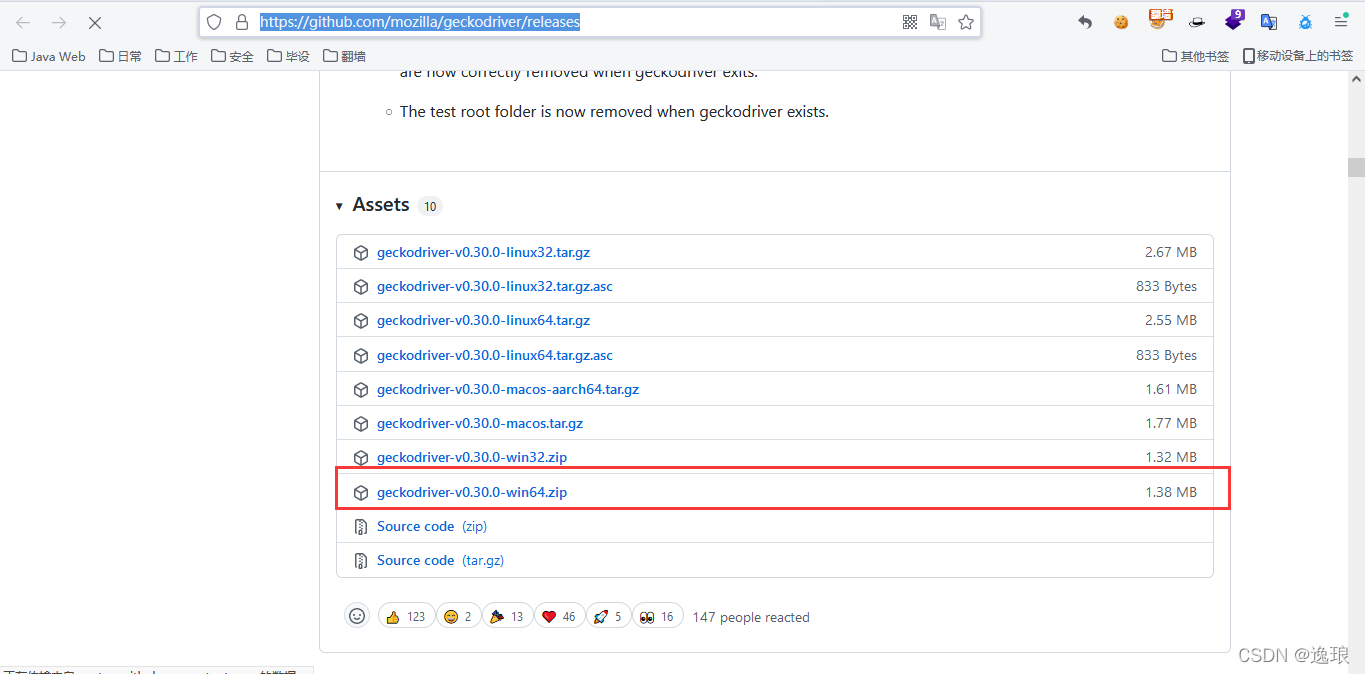Open the smiley add-reaction button

(x=357, y=616)
